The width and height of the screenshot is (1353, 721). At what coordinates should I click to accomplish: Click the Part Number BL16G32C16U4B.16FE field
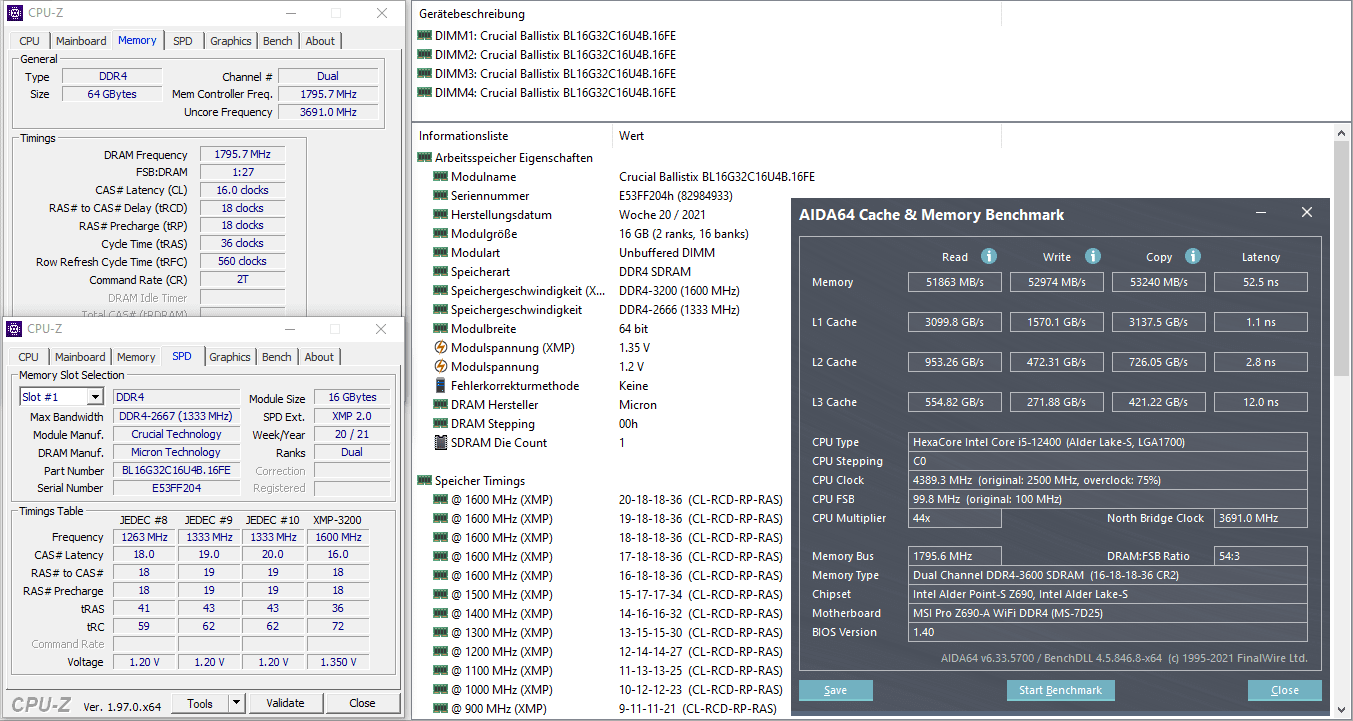[176, 470]
